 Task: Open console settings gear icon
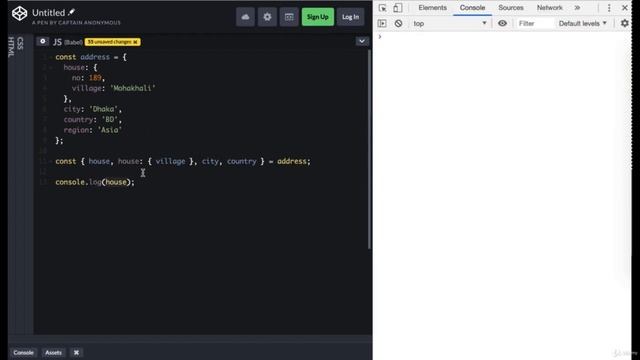click(x=624, y=24)
